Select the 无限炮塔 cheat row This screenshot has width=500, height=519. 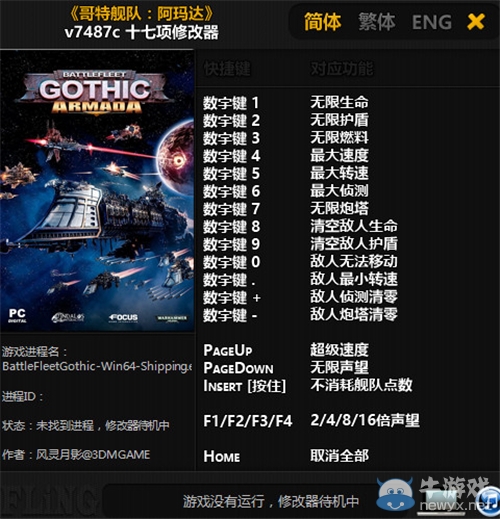tap(339, 208)
